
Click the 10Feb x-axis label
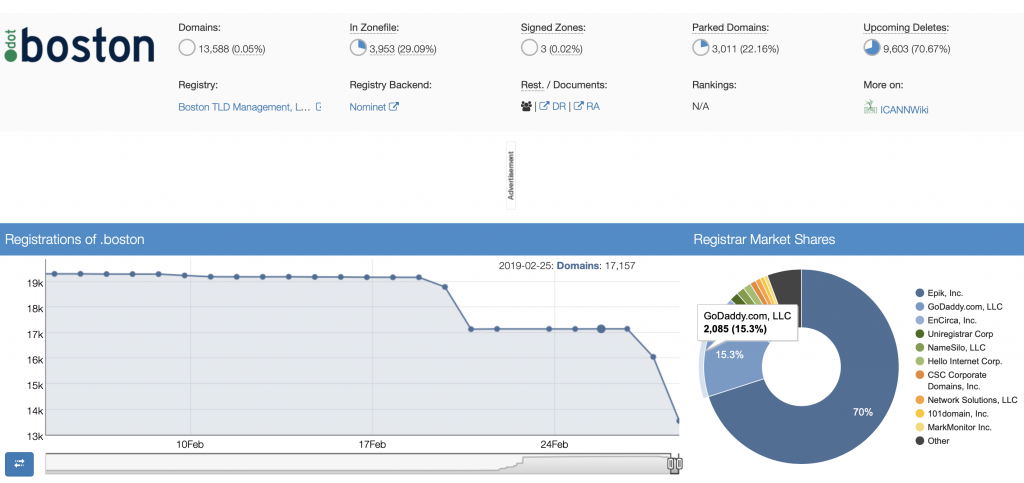click(x=189, y=445)
